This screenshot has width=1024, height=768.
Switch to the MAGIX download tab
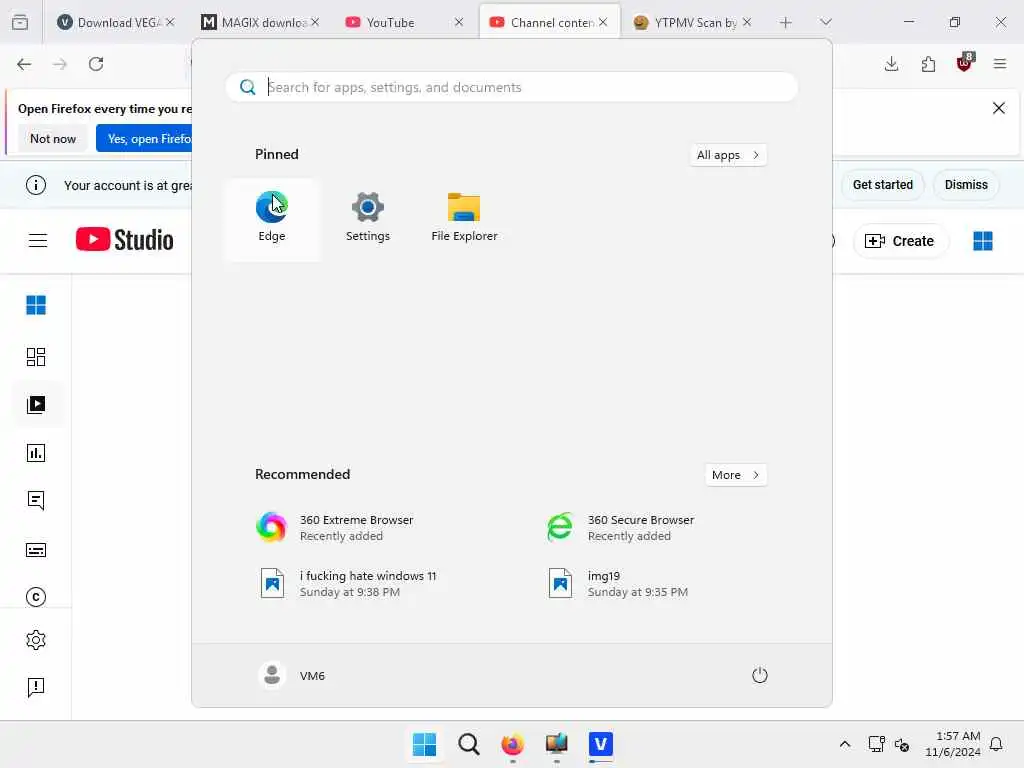pos(259,22)
